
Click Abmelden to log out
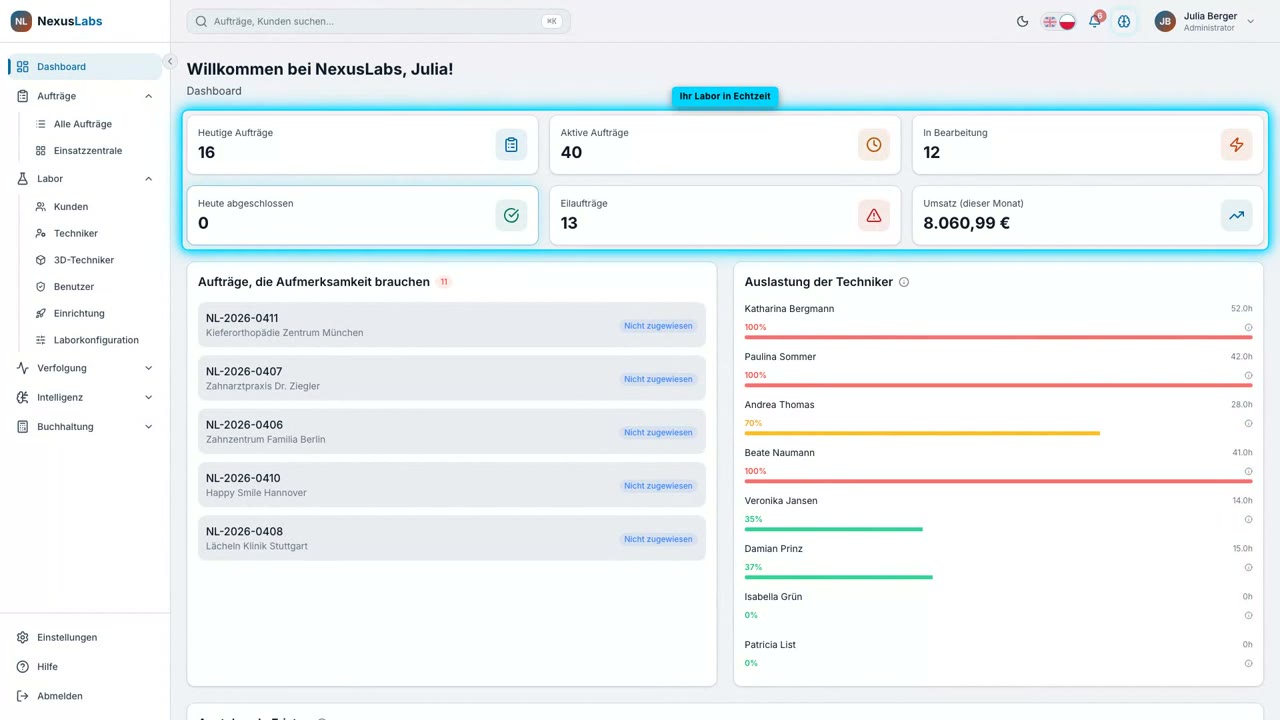(60, 696)
